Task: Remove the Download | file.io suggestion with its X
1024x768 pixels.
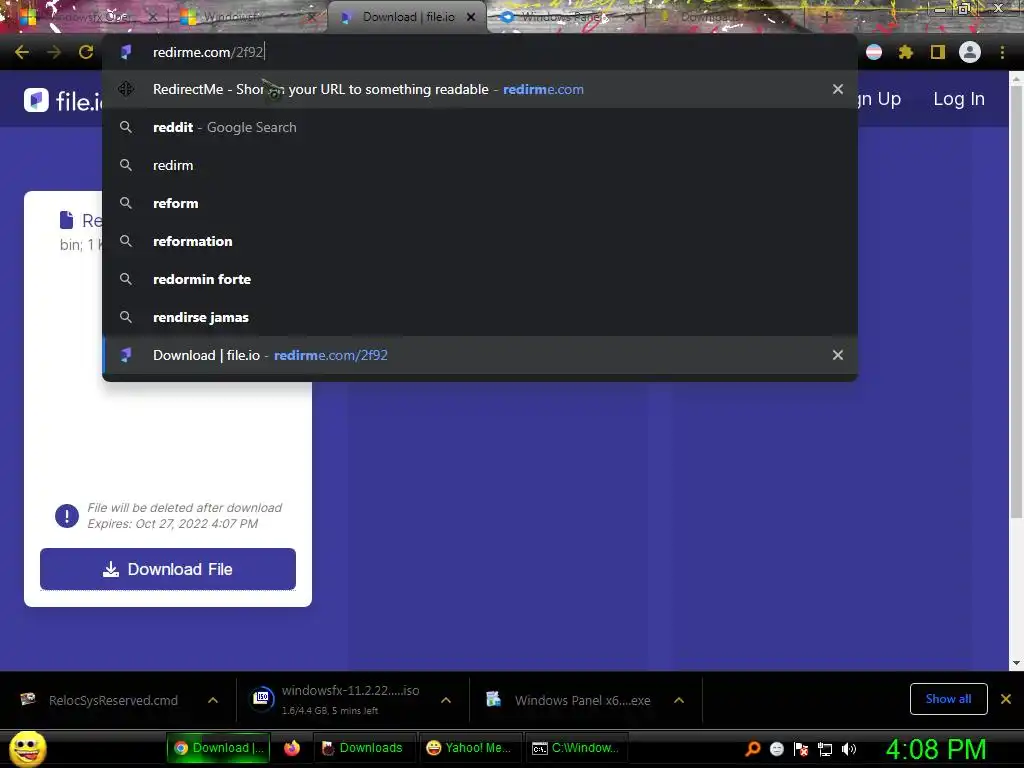Action: (838, 355)
